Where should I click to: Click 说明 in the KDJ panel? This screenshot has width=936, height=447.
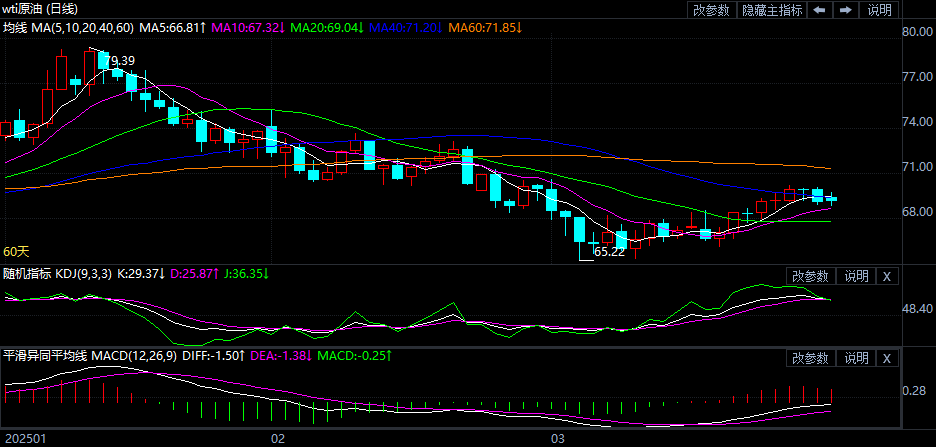click(857, 276)
